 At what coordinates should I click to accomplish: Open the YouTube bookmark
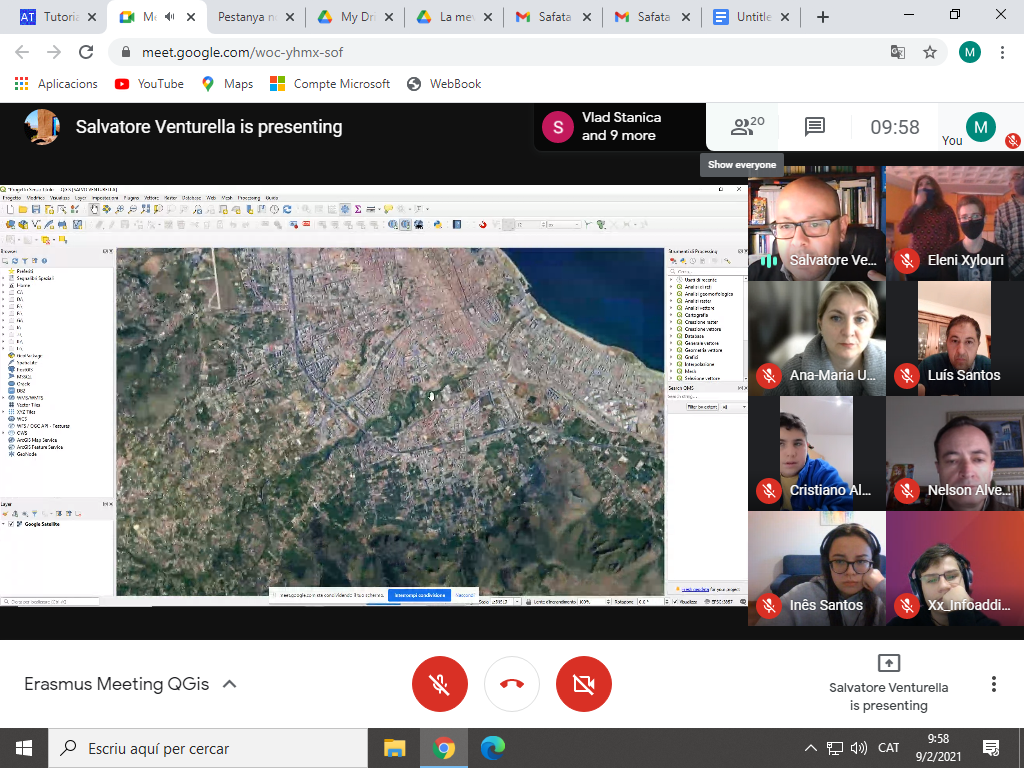point(149,84)
